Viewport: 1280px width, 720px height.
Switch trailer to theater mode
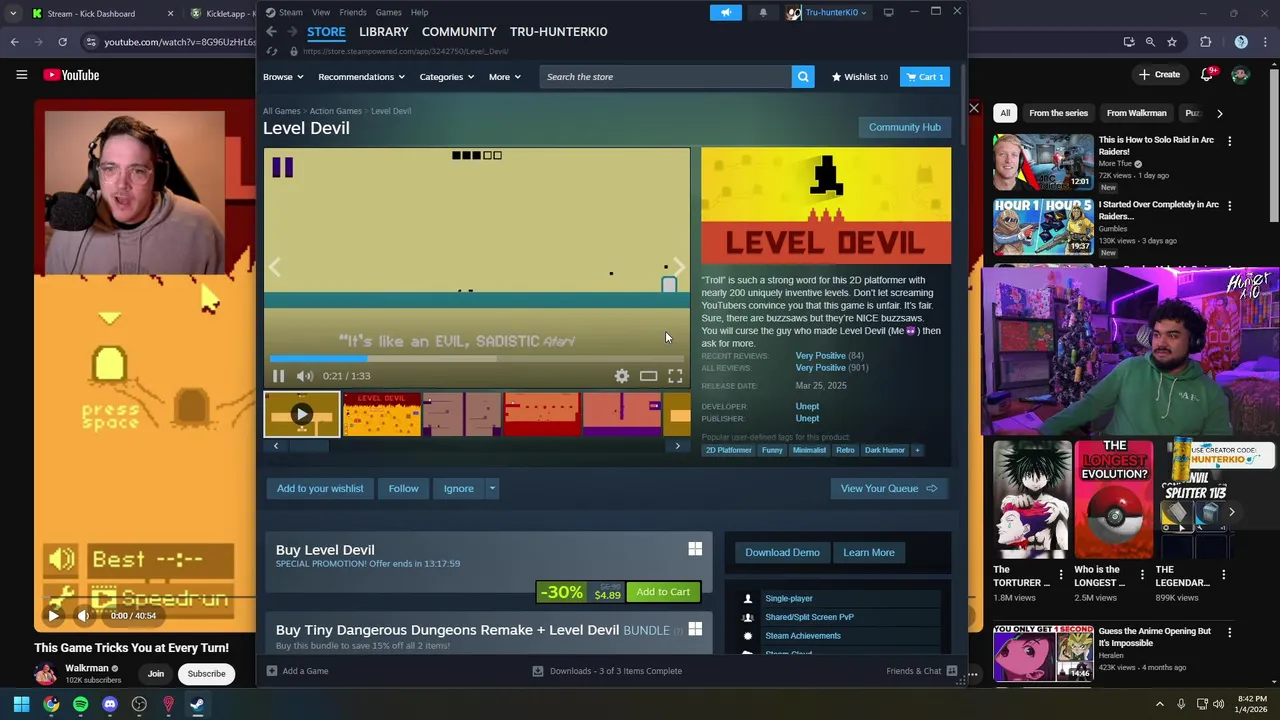(649, 376)
